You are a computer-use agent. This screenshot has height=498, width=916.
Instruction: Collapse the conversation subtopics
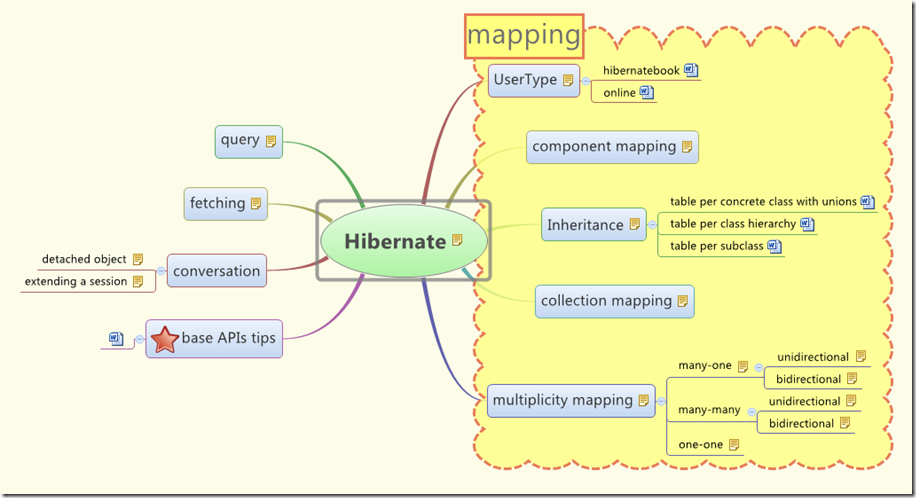[x=161, y=271]
